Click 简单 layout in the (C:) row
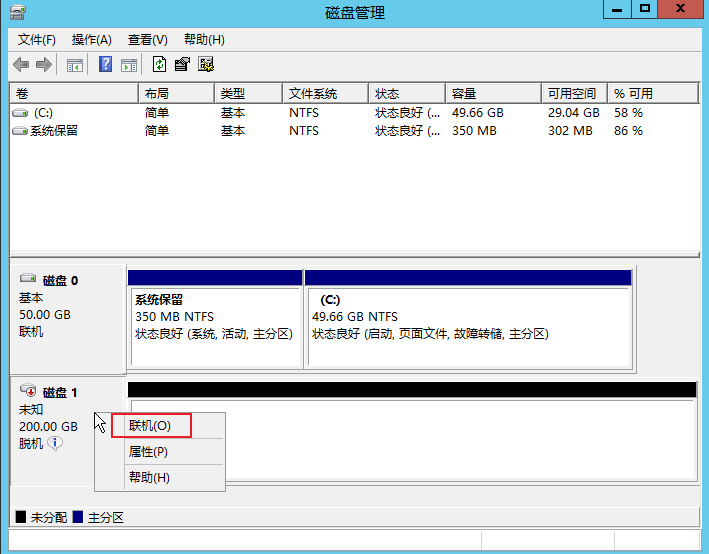709x554 pixels. tap(156, 113)
